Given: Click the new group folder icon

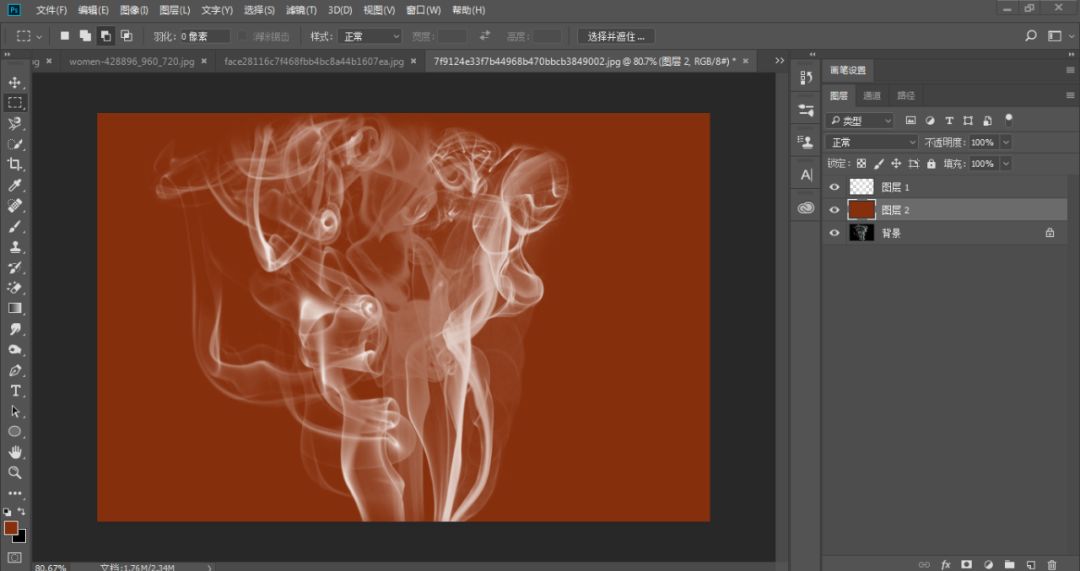Looking at the screenshot, I should (1010, 565).
